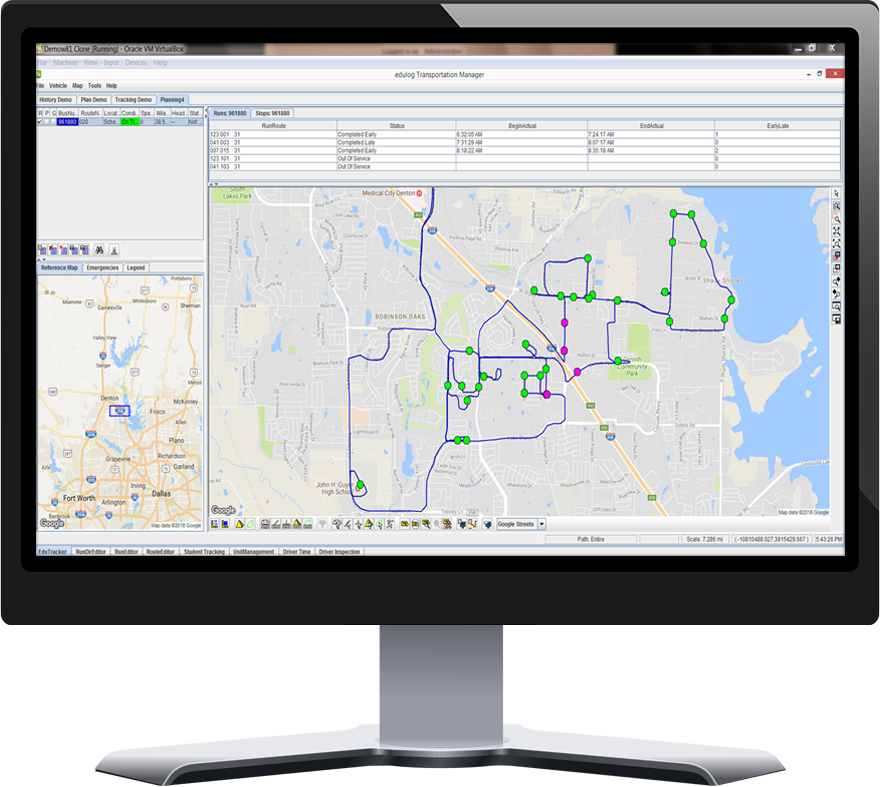The width and height of the screenshot is (880, 787).
Task: Open the Tools menu
Action: pos(94,86)
